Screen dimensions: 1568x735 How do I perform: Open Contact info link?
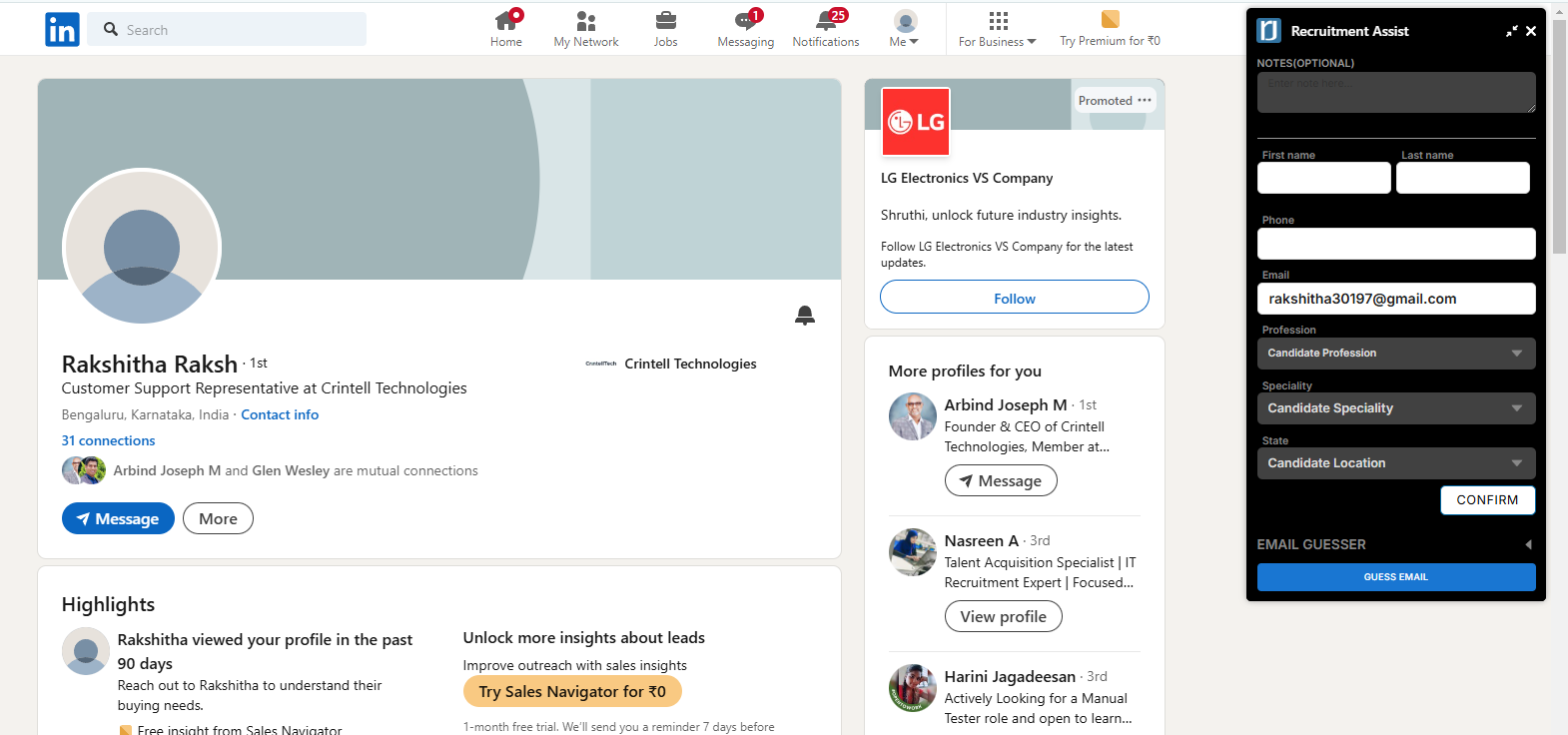(280, 414)
